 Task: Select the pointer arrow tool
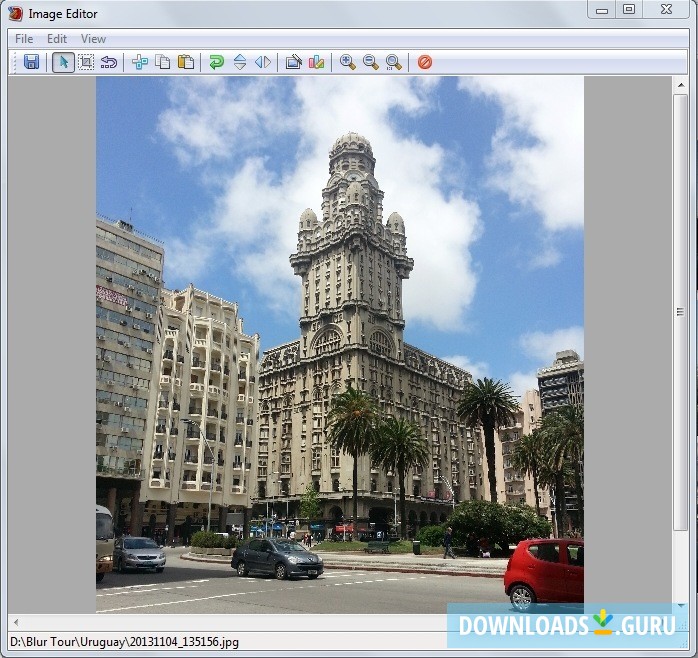pos(63,62)
